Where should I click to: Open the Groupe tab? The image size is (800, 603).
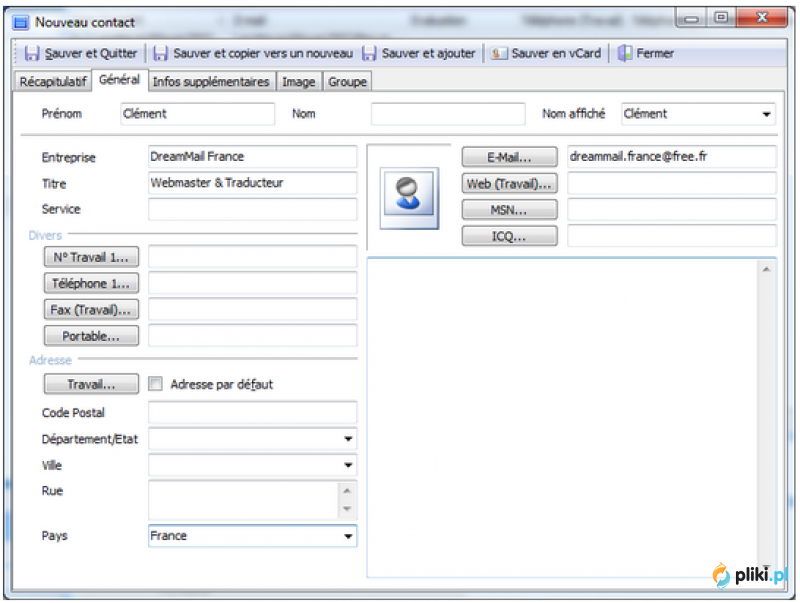click(x=347, y=82)
